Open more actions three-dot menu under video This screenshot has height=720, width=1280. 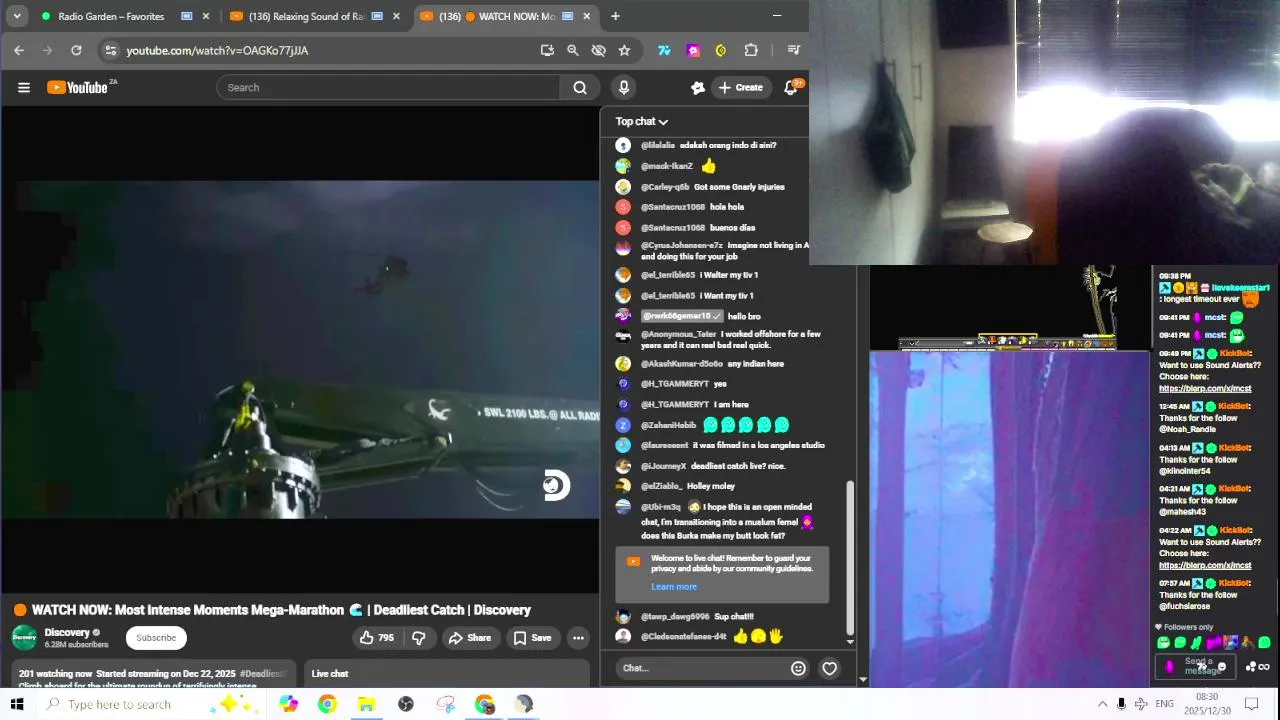578,638
